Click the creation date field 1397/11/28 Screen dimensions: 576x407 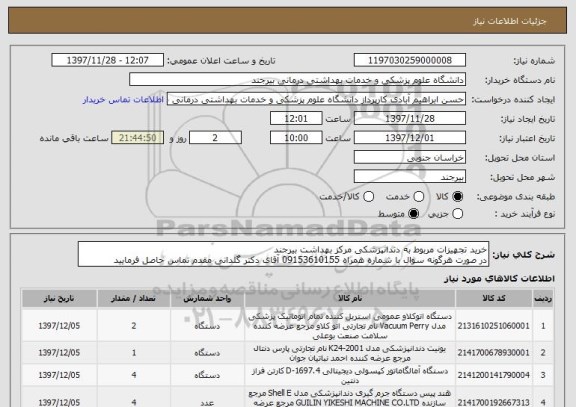click(x=410, y=119)
